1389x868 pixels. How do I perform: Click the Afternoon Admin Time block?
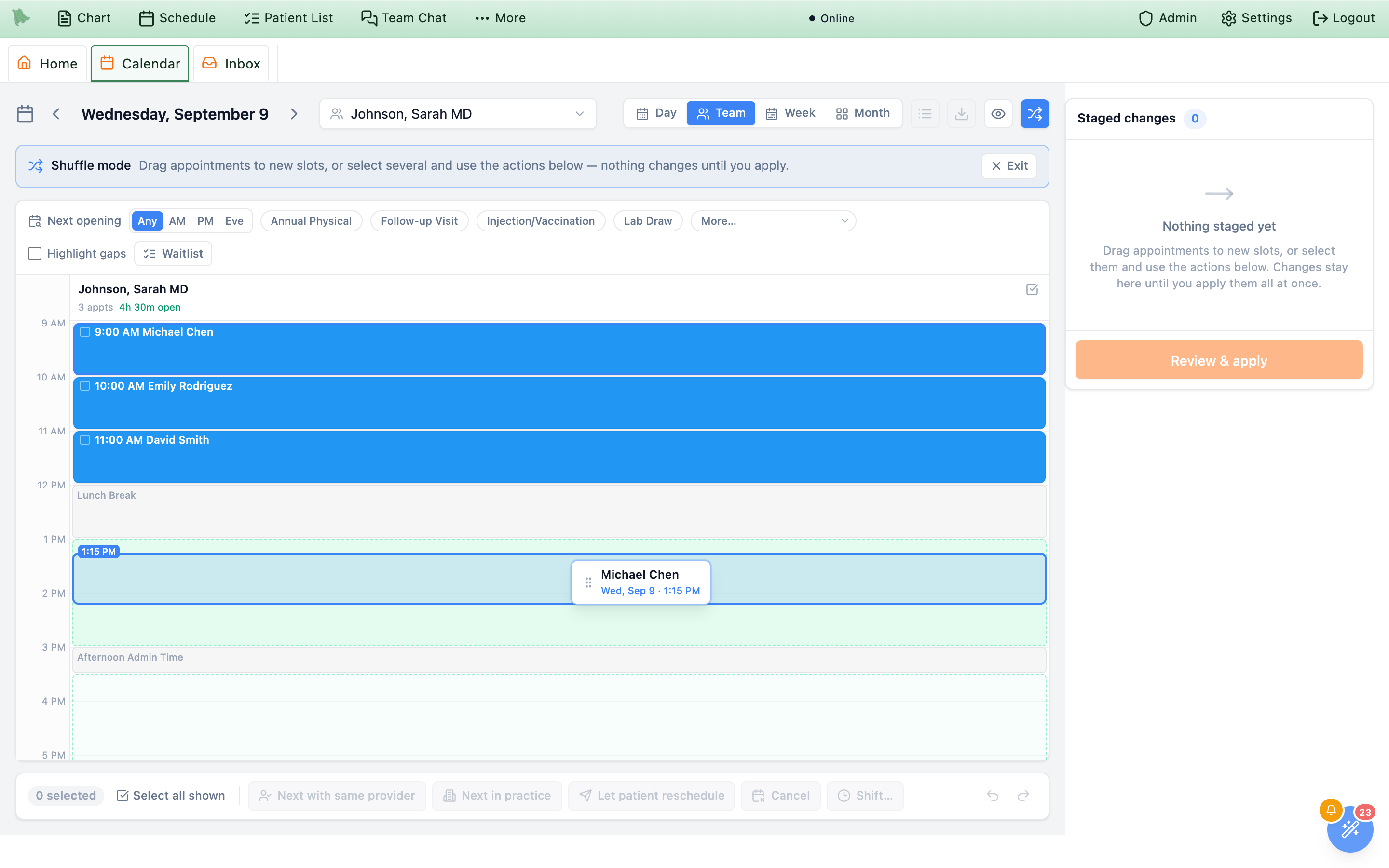(559, 660)
